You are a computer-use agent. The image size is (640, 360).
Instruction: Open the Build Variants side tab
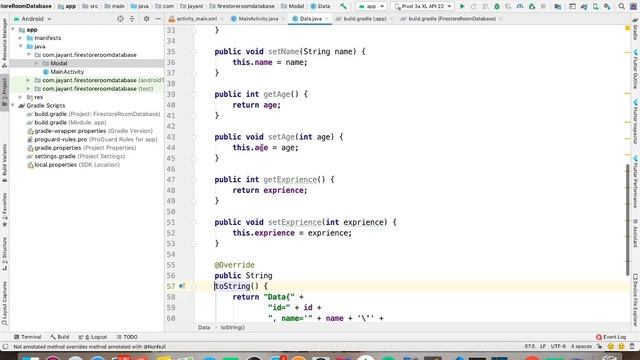pyautogui.click(x=4, y=163)
